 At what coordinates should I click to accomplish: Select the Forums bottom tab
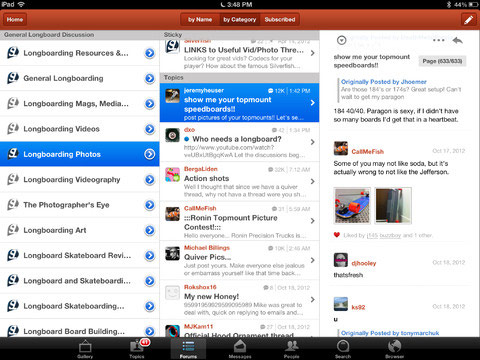pos(188,349)
